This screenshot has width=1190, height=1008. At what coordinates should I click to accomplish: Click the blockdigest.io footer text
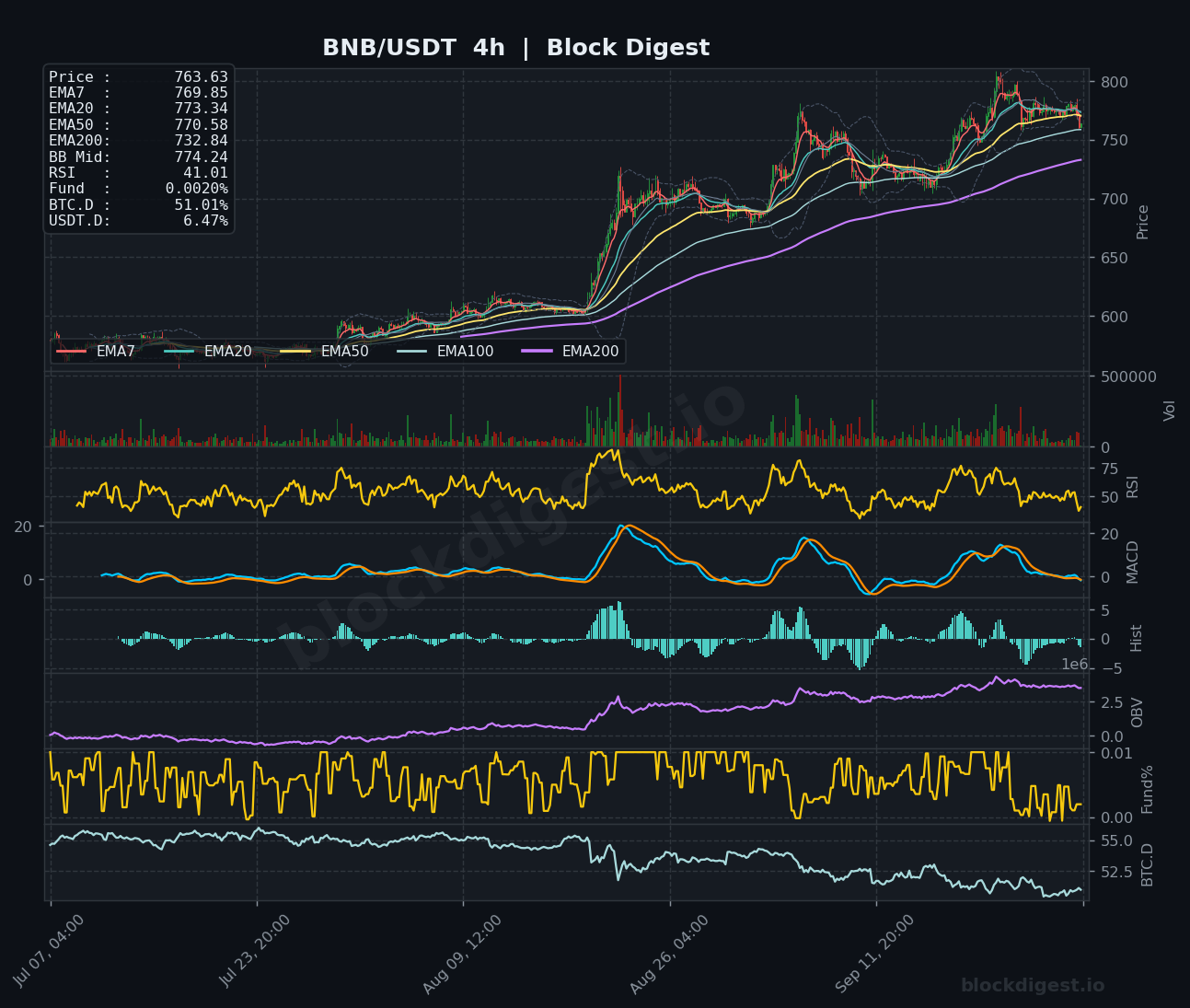point(1033,986)
